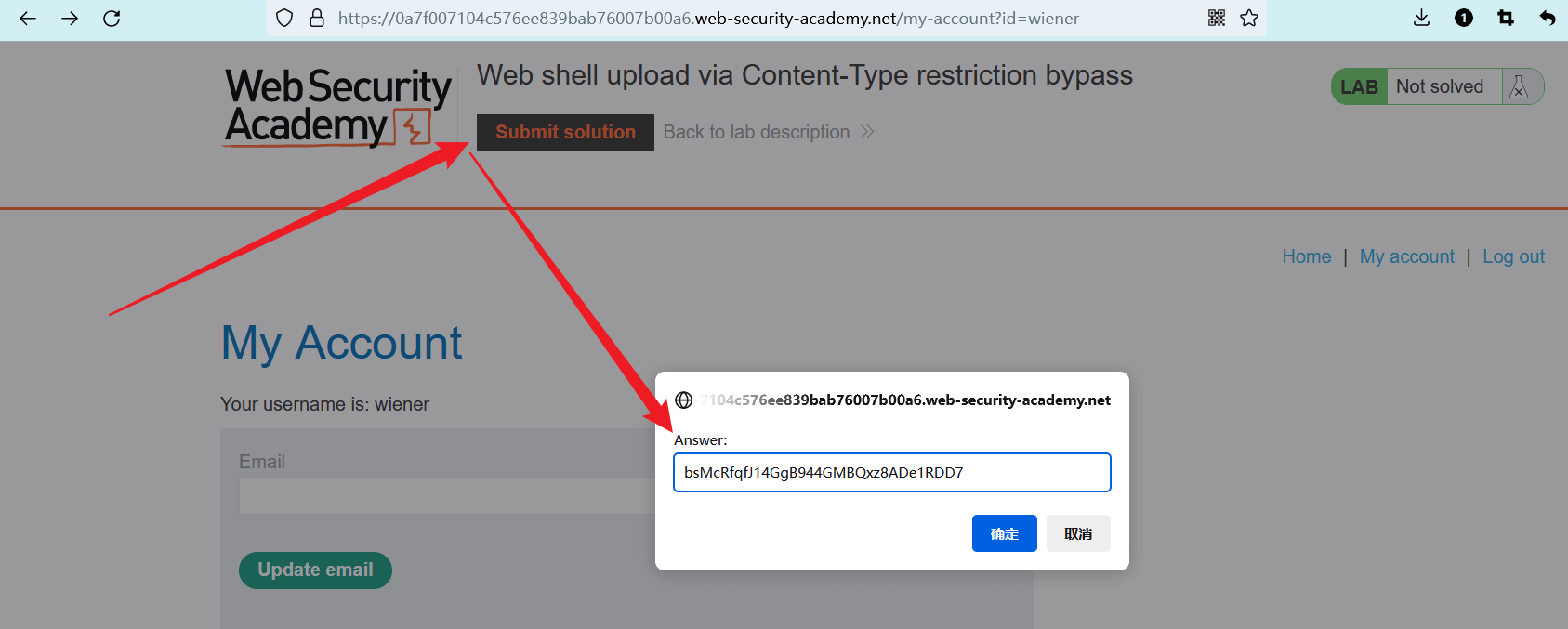This screenshot has height=629, width=1568.
Task: Reload the page with refresh icon
Action: pyautogui.click(x=112, y=19)
